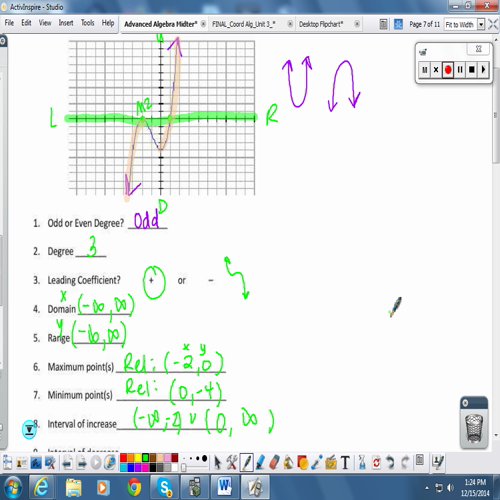Go to the previous page arrow

pos(67,463)
